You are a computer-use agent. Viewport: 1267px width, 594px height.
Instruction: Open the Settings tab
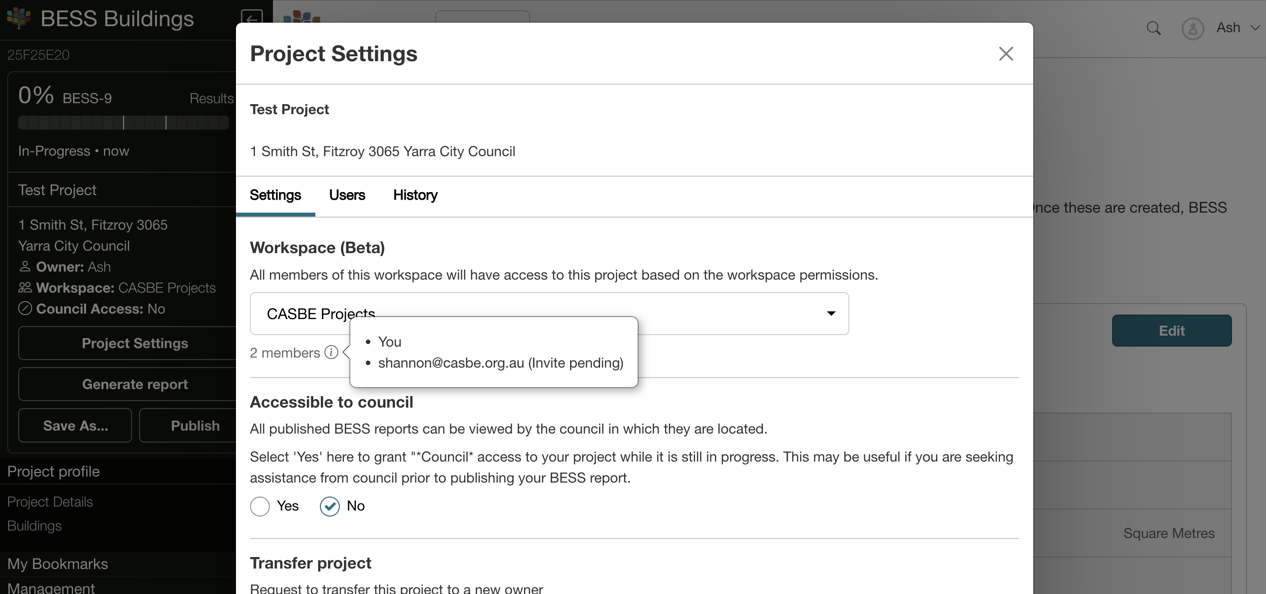click(x=275, y=195)
